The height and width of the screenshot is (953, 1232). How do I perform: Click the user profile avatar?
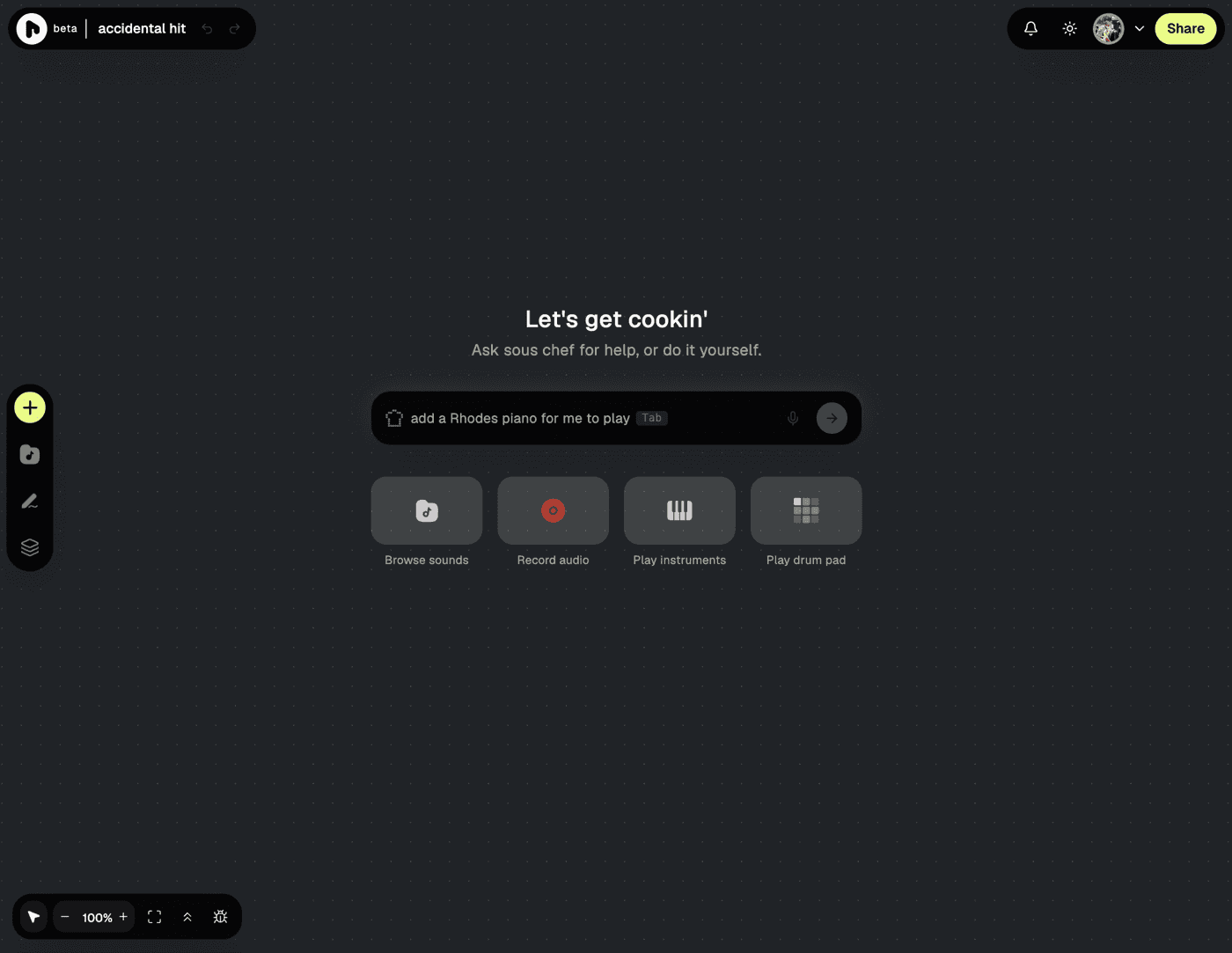coord(1109,29)
